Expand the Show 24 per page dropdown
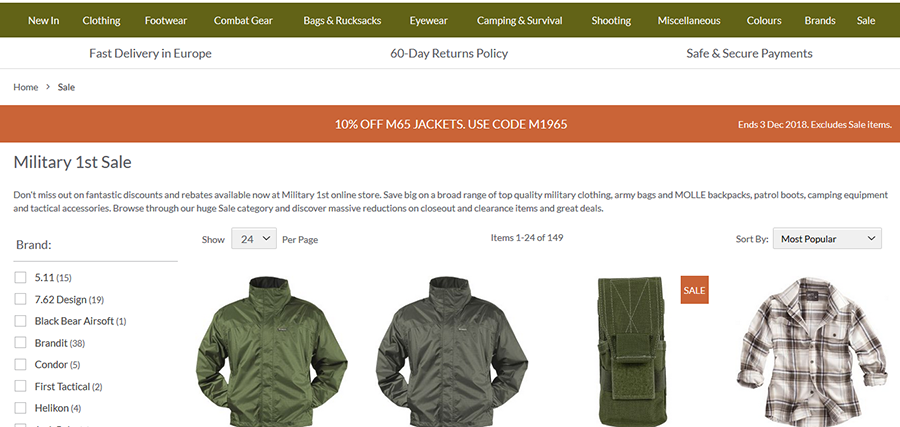The height and width of the screenshot is (427, 900). [x=254, y=239]
